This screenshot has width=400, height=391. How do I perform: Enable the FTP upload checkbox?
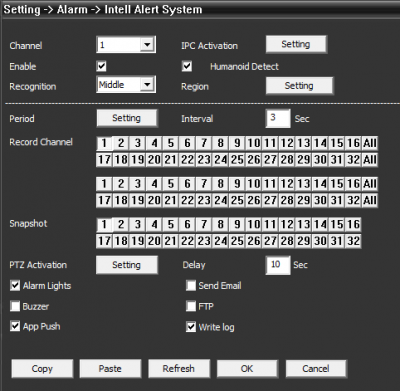point(191,306)
